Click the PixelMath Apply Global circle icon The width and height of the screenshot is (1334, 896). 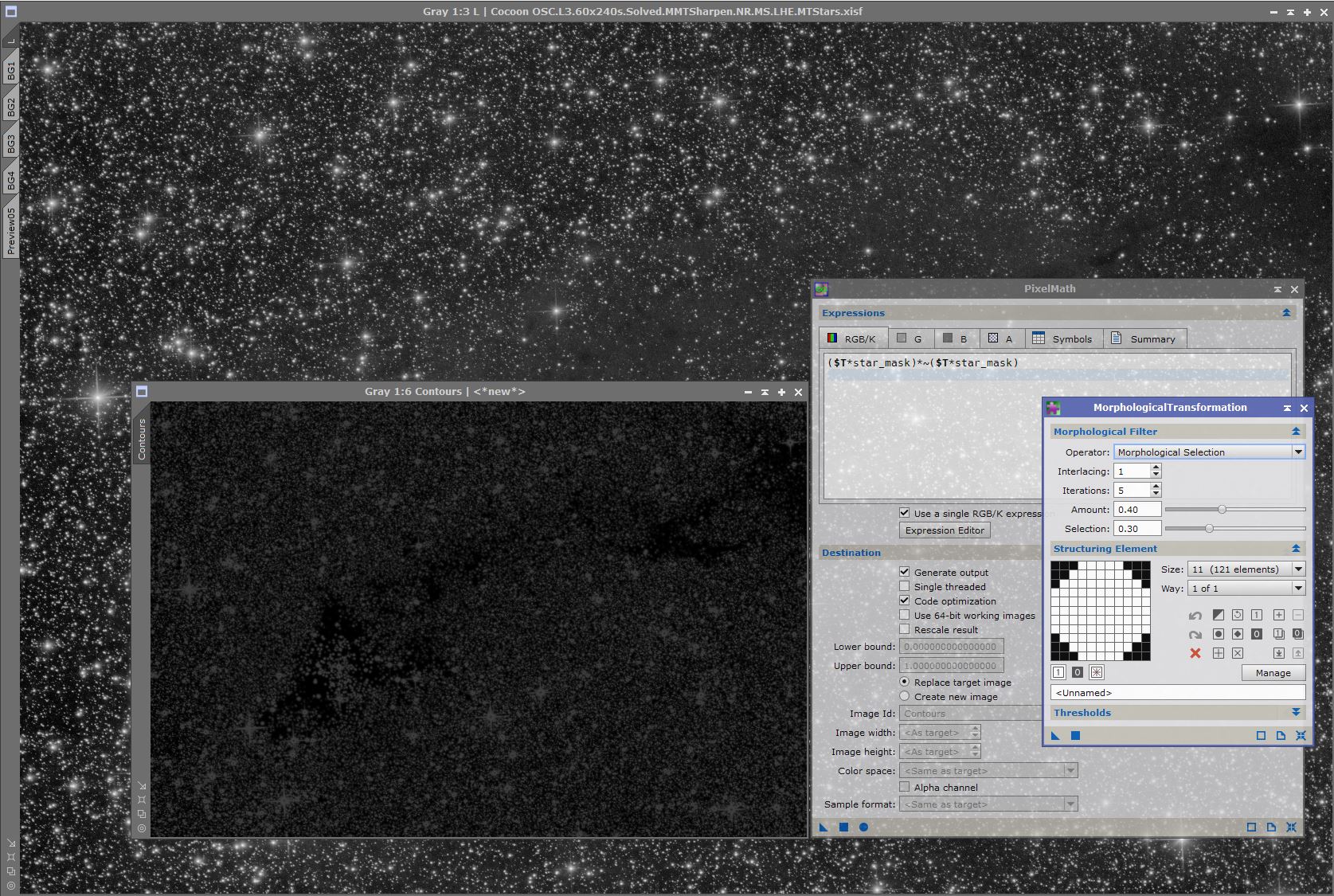(x=863, y=827)
